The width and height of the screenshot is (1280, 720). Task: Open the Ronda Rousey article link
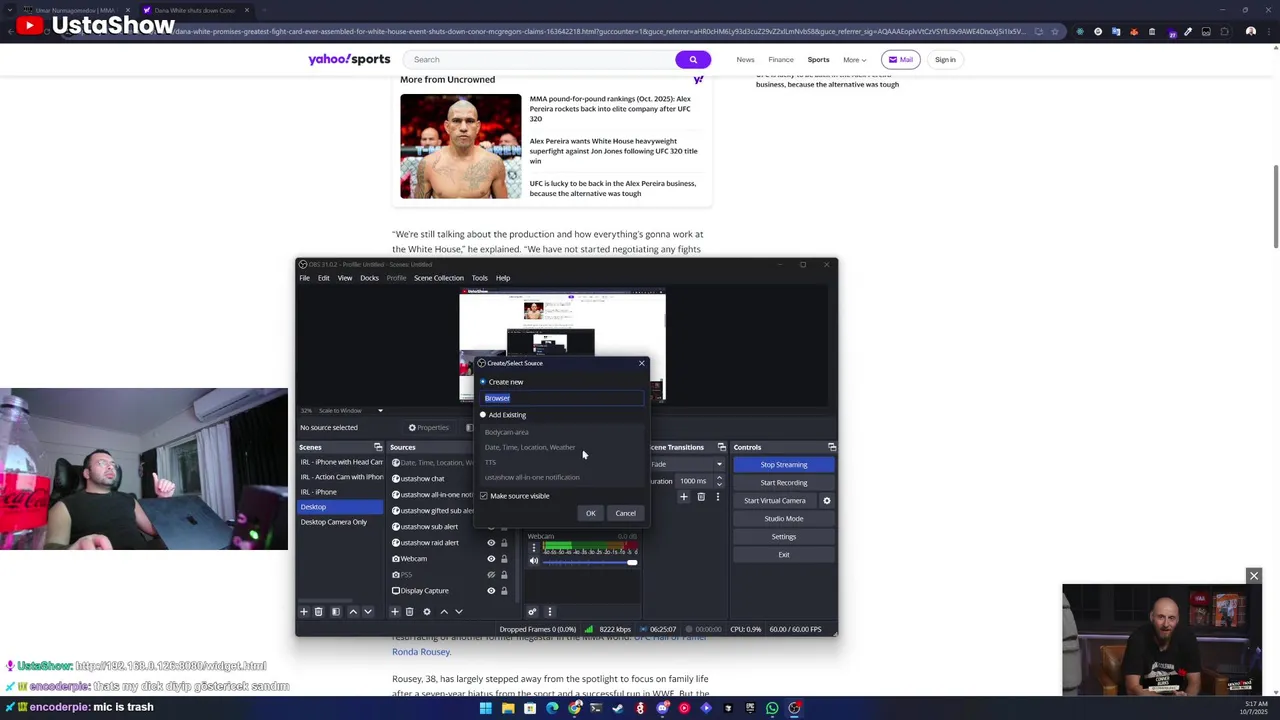click(421, 651)
